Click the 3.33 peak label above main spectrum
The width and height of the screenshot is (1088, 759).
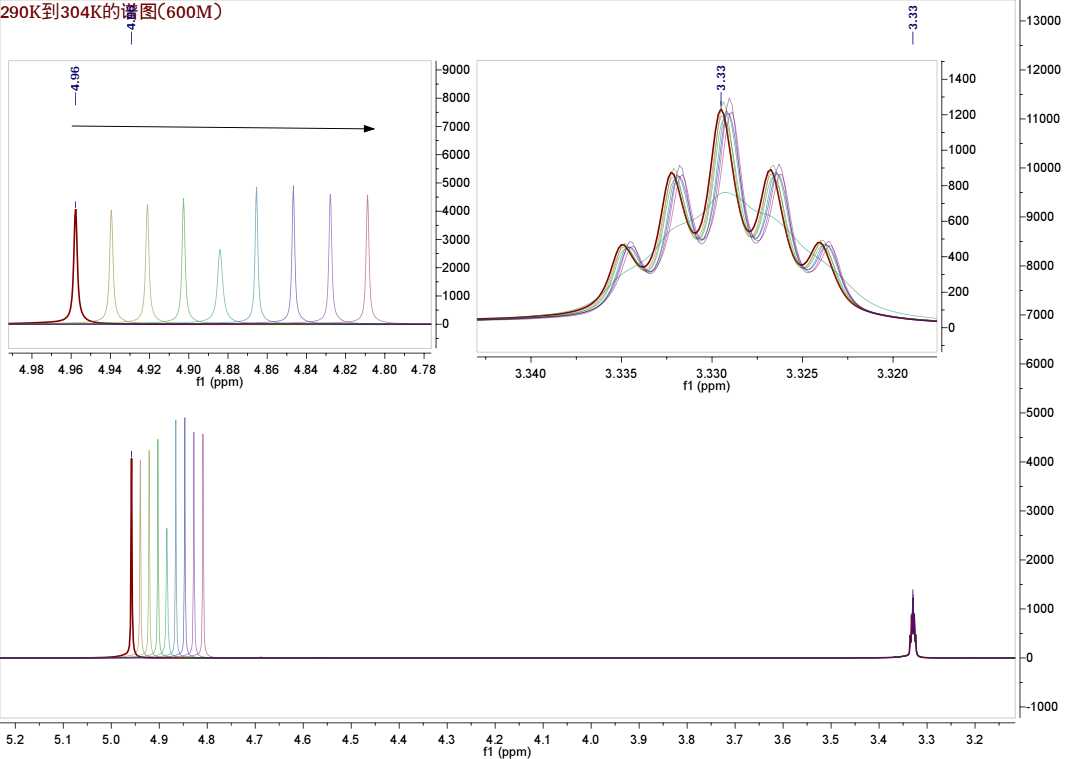913,22
